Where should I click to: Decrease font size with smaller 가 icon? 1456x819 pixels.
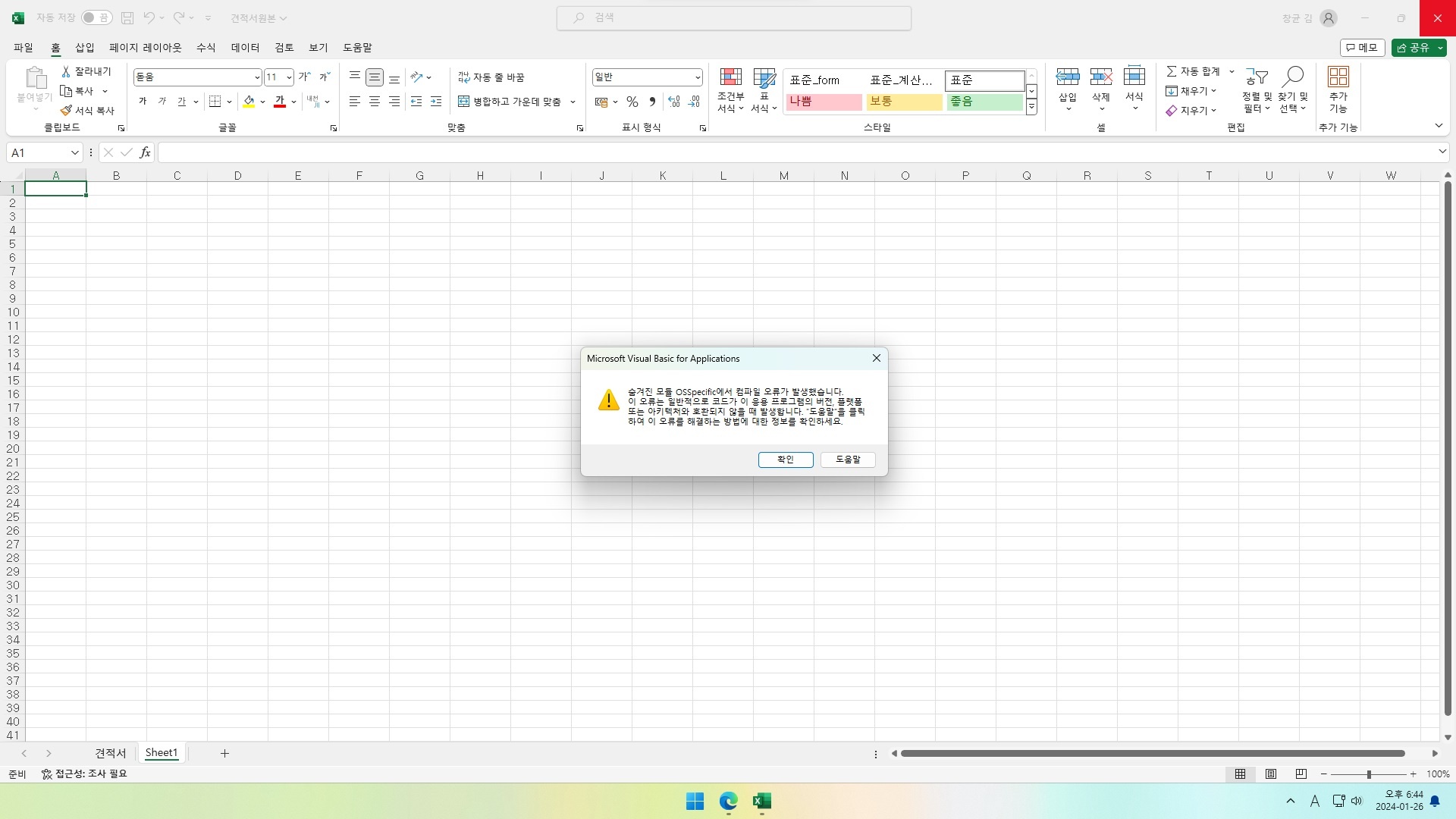(x=325, y=77)
